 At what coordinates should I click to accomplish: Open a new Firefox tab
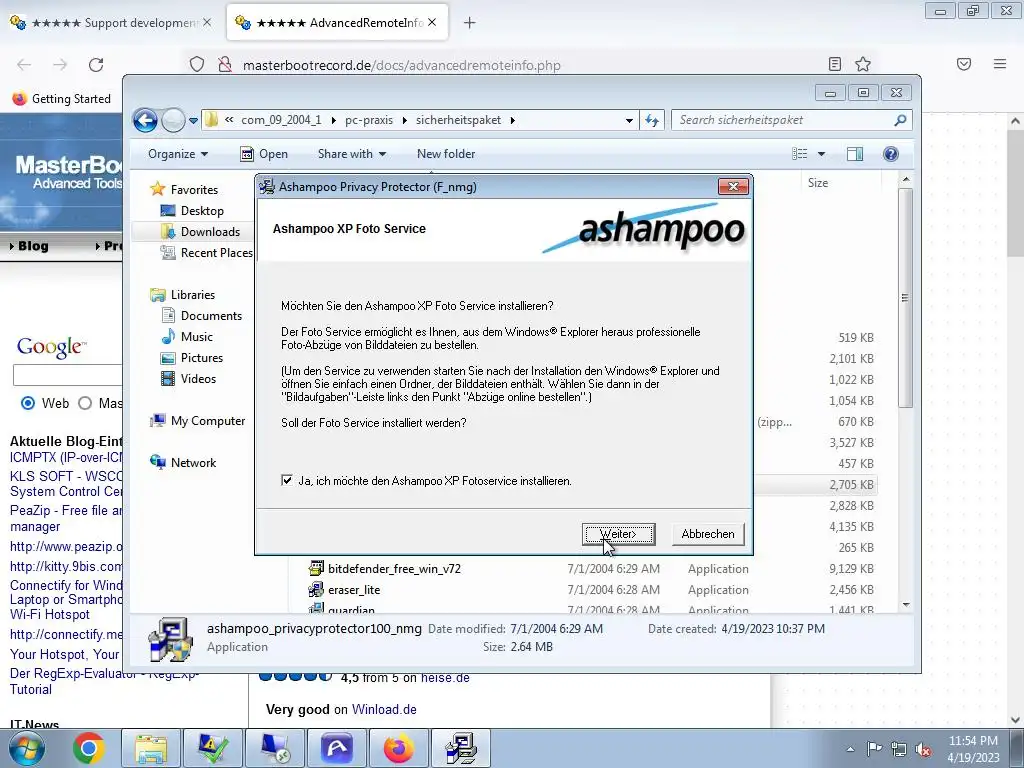pyautogui.click(x=470, y=23)
